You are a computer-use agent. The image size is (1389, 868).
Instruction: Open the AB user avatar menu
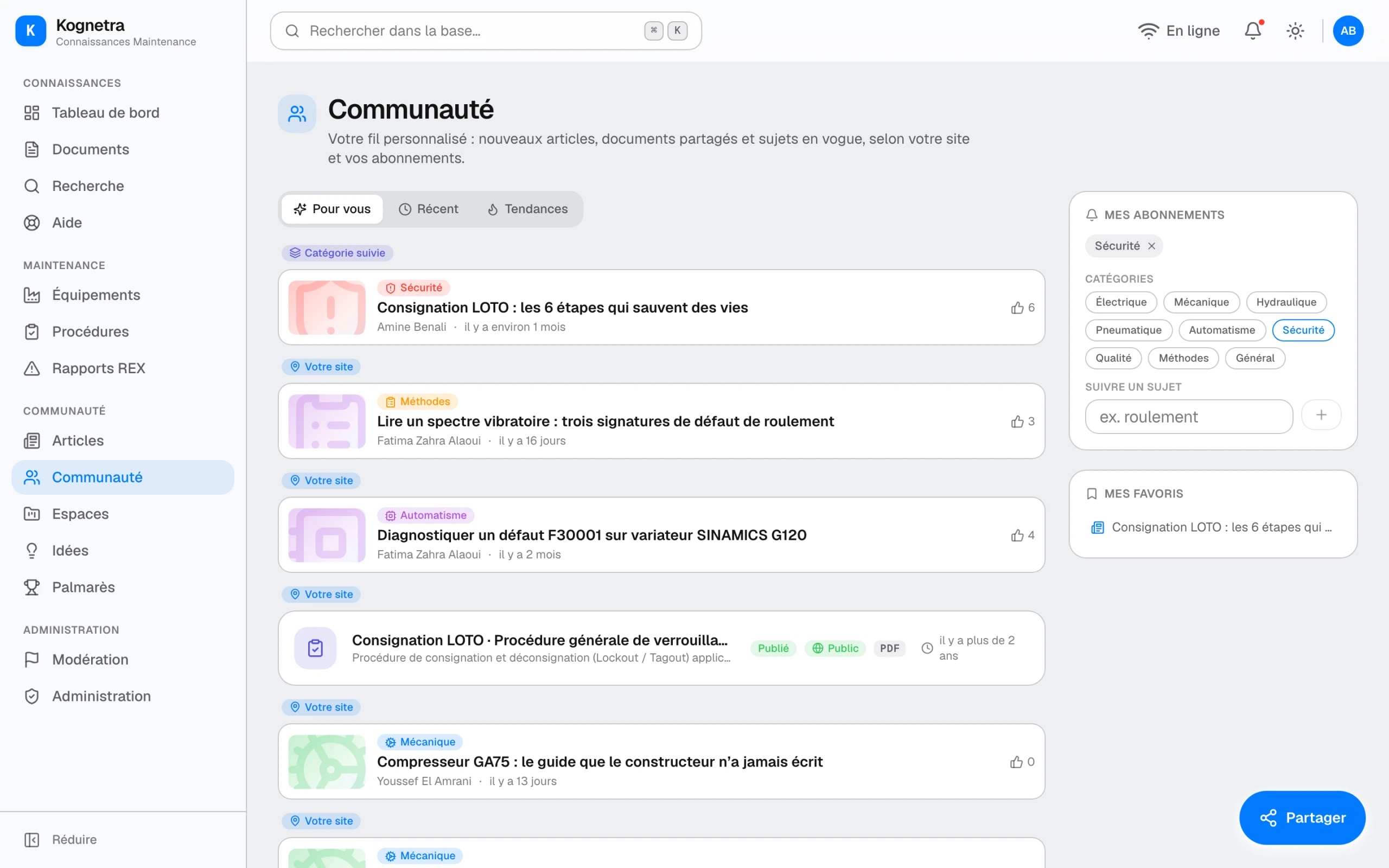point(1348,31)
